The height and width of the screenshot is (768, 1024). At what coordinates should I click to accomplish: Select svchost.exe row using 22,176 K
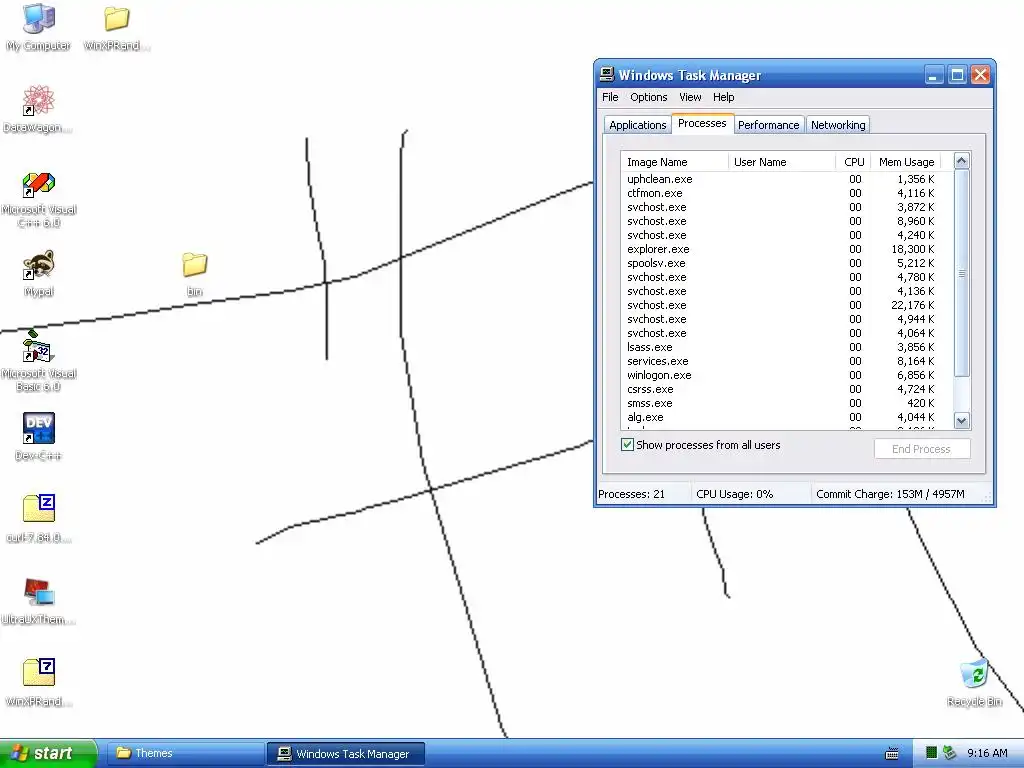(x=786, y=305)
